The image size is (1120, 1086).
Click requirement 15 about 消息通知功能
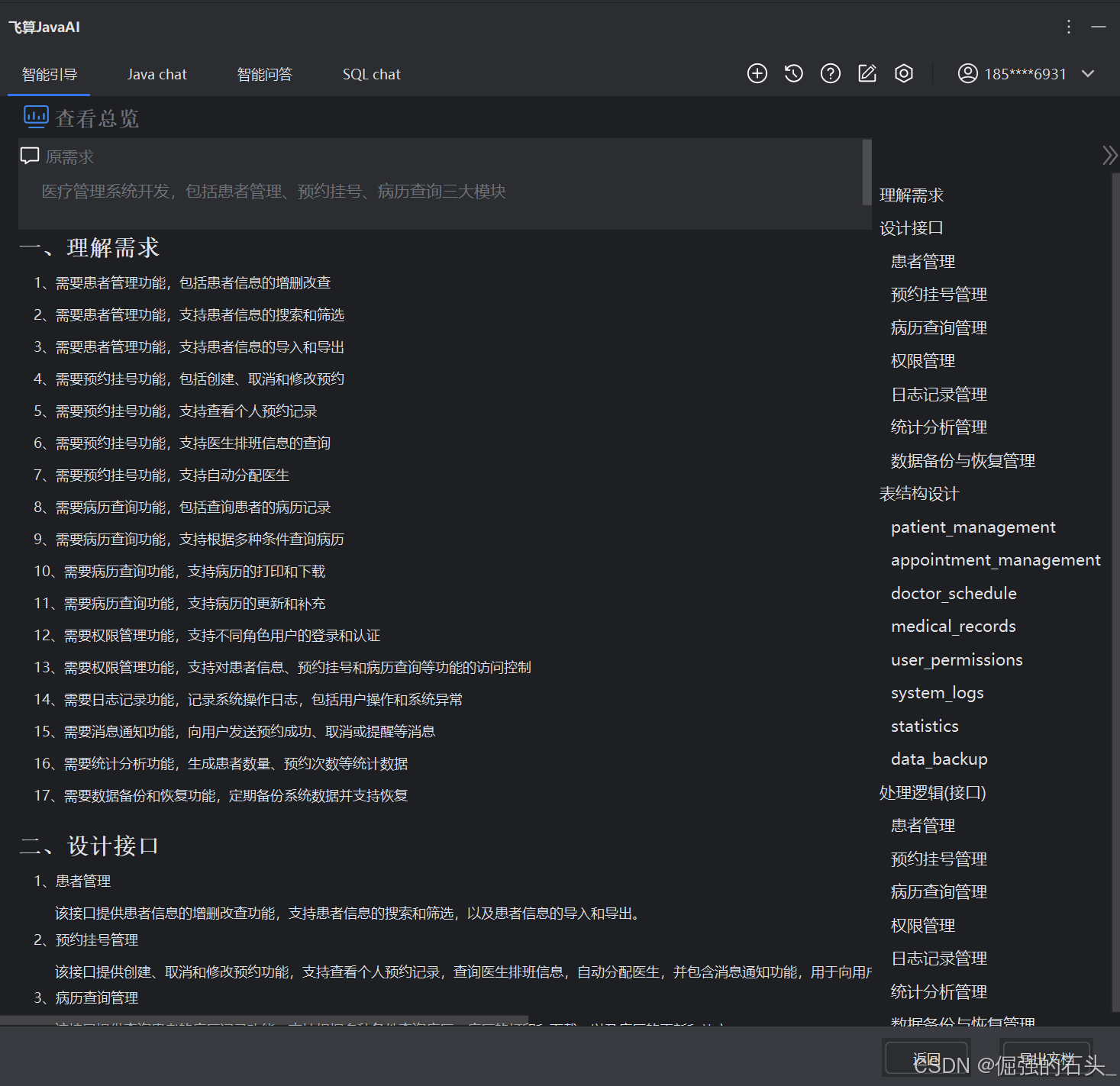[234, 732]
